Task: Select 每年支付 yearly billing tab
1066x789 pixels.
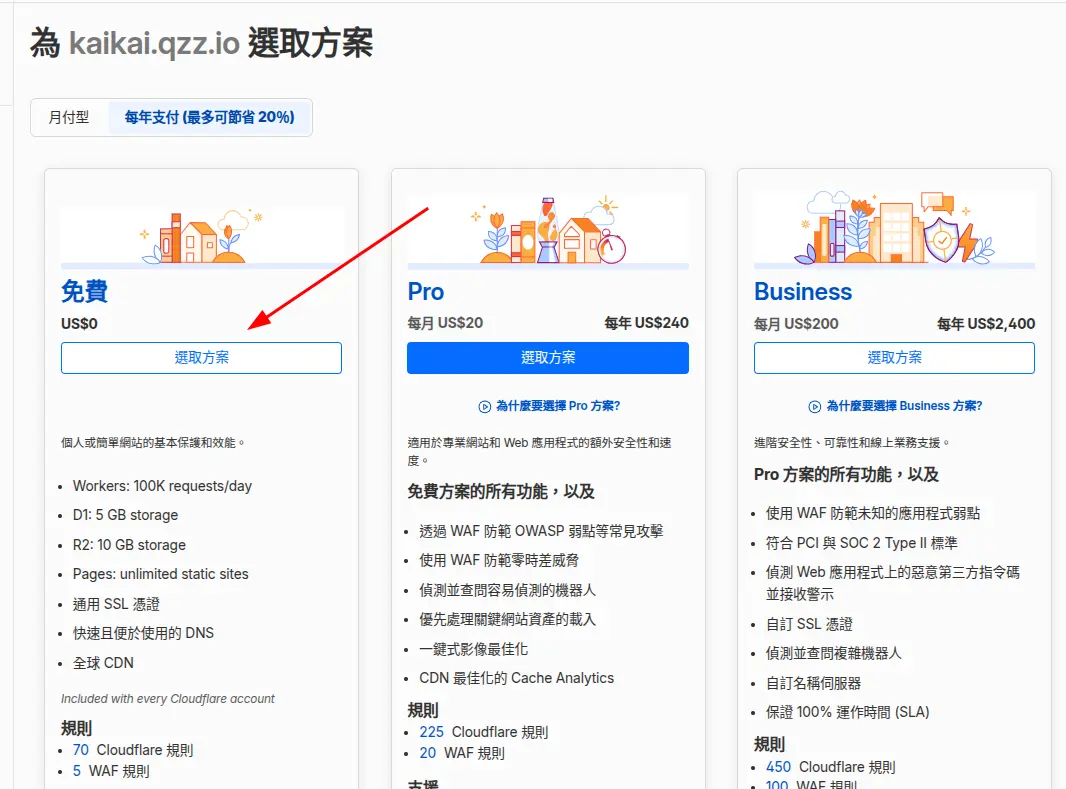Action: (209, 118)
